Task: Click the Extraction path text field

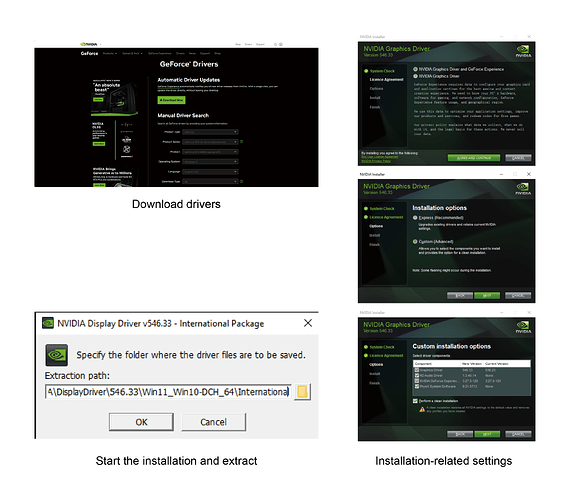Action: [x=168, y=391]
